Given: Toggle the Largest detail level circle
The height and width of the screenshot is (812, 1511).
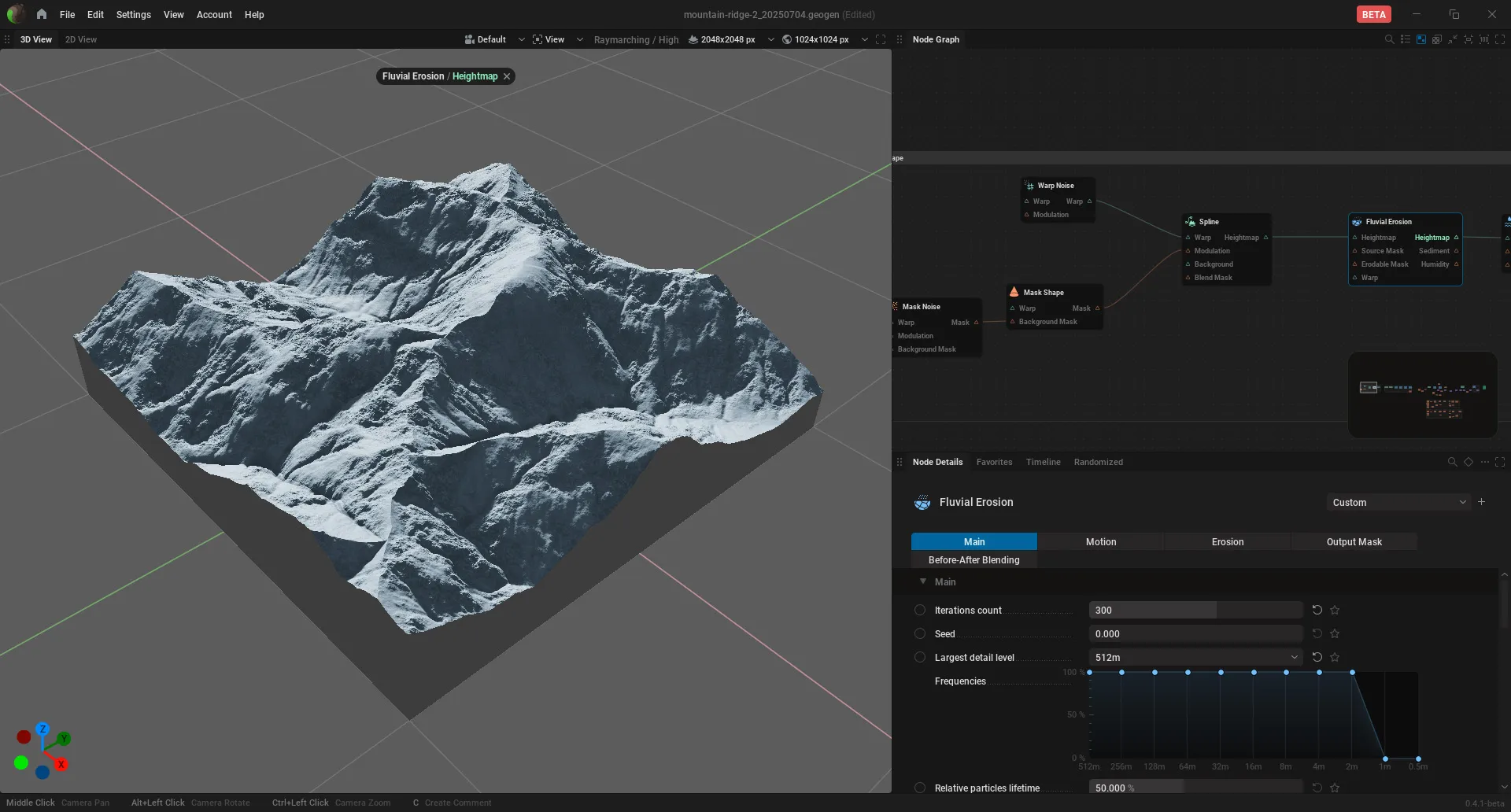Looking at the screenshot, I should click(920, 657).
